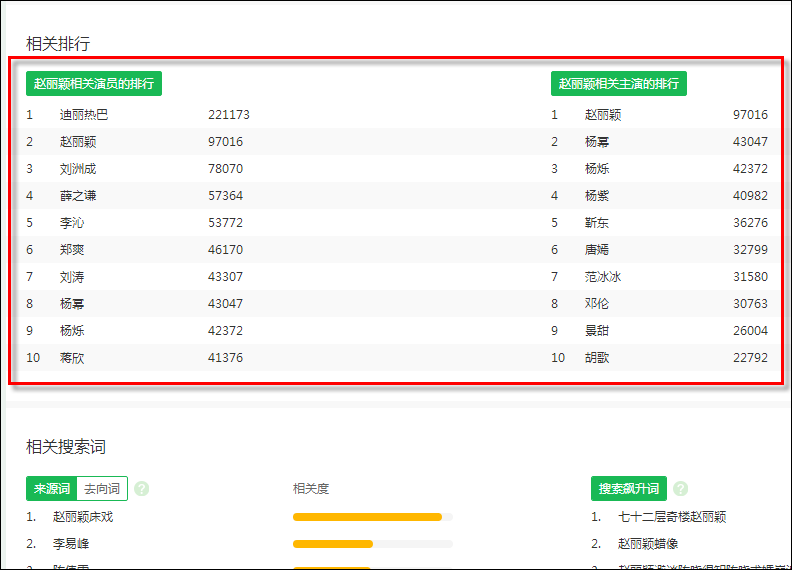Click relevance bar for 李易峰
The height and width of the screenshot is (570, 792).
point(373,544)
